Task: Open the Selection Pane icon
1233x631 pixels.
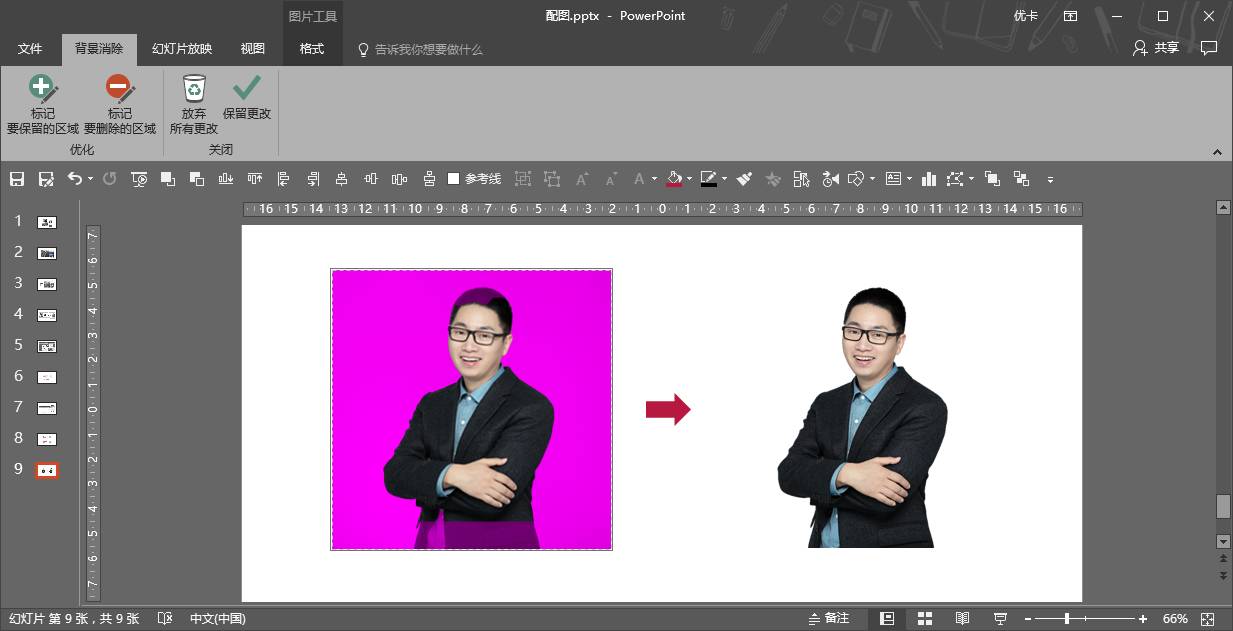Action: point(800,179)
